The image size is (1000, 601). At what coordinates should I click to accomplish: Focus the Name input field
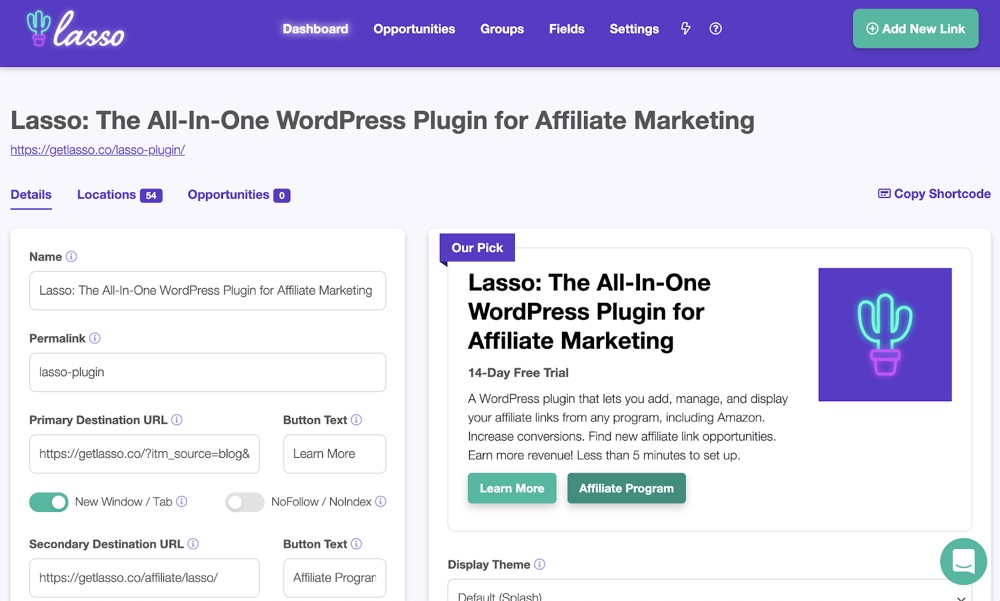[207, 291]
